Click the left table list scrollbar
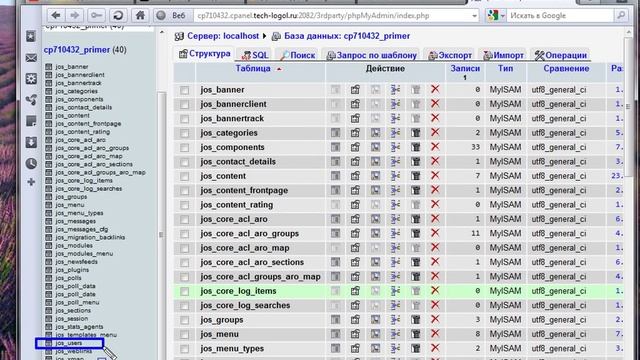The image size is (640, 360). pyautogui.click(x=161, y=235)
